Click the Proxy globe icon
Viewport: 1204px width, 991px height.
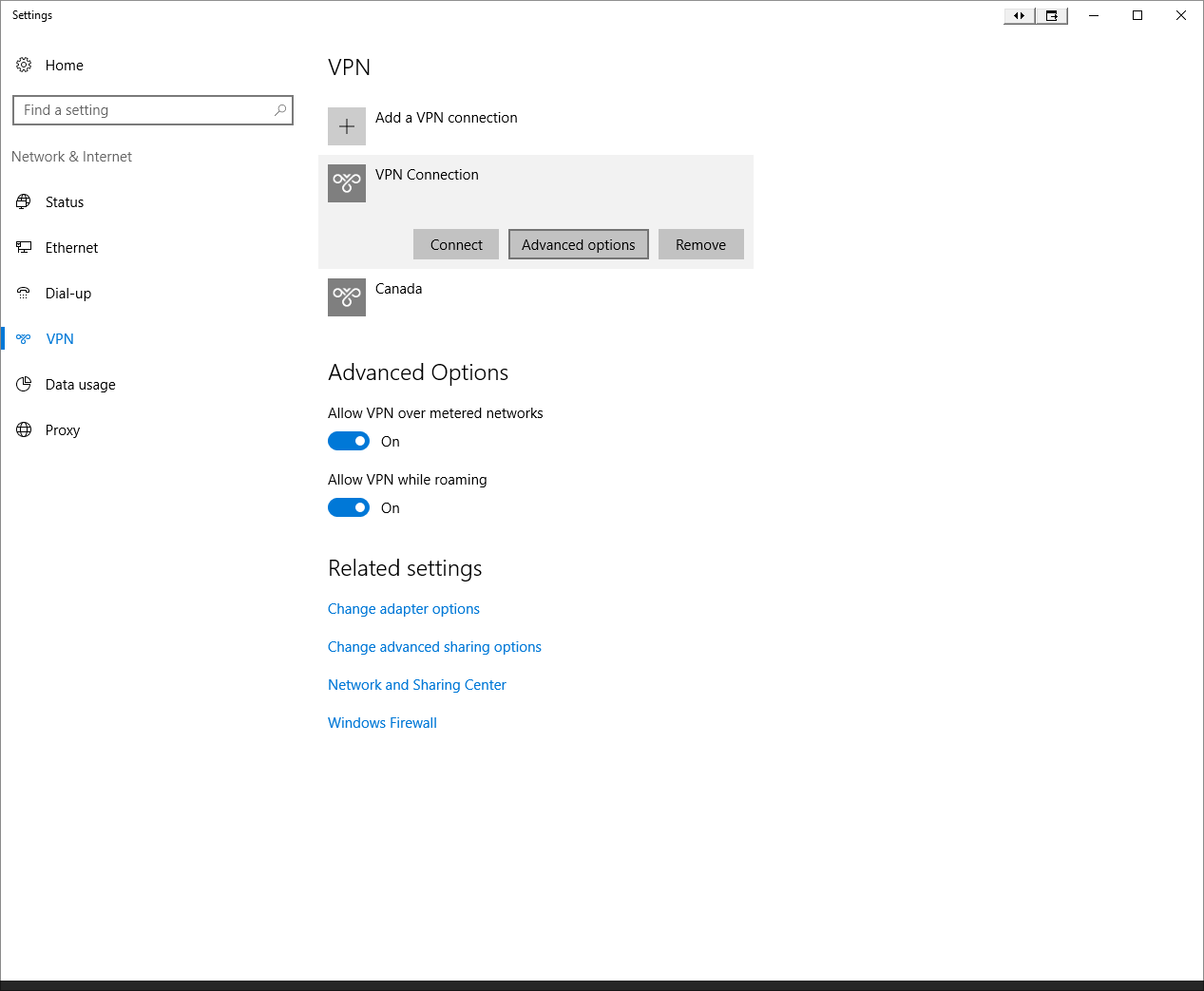[x=24, y=429]
